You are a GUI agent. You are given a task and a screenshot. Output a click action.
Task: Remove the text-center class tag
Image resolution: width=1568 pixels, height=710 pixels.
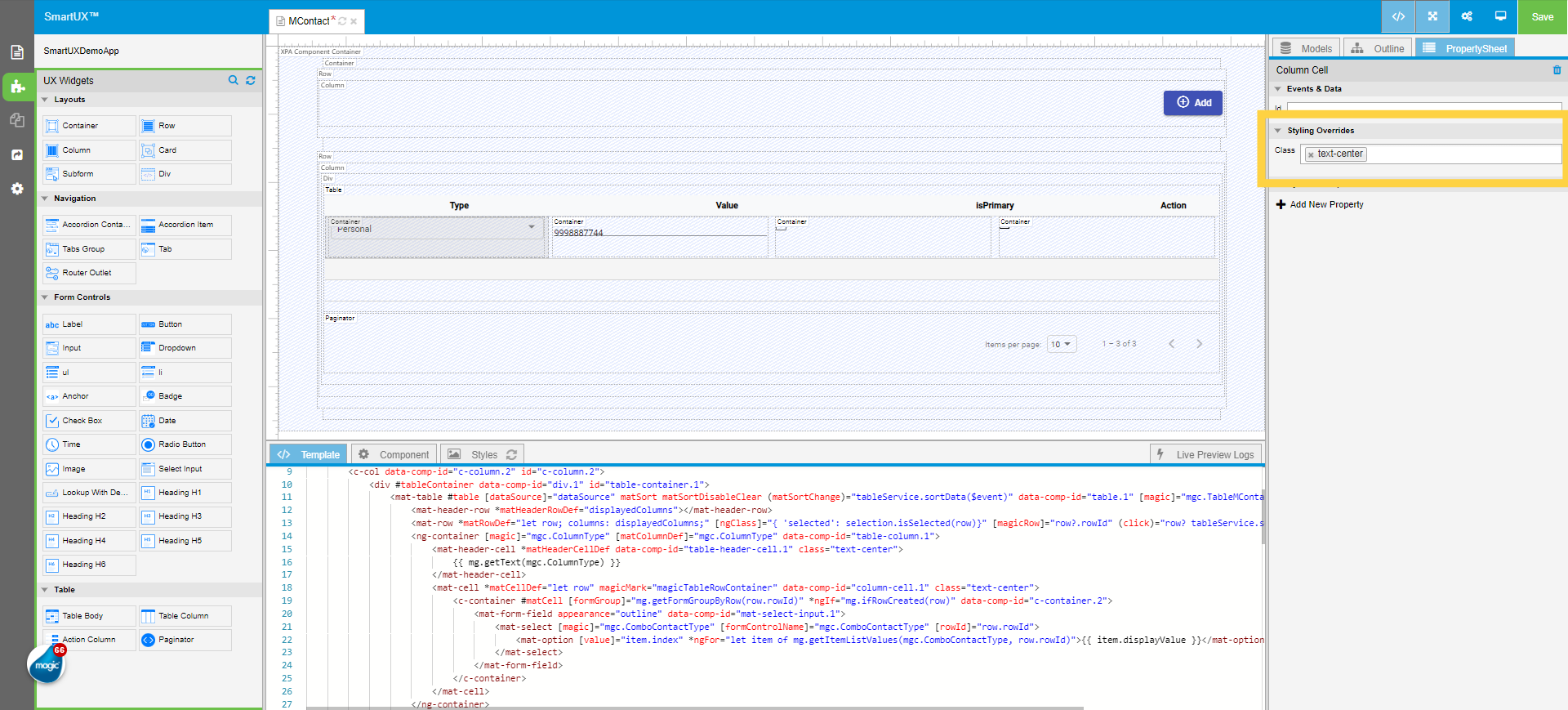(1311, 154)
